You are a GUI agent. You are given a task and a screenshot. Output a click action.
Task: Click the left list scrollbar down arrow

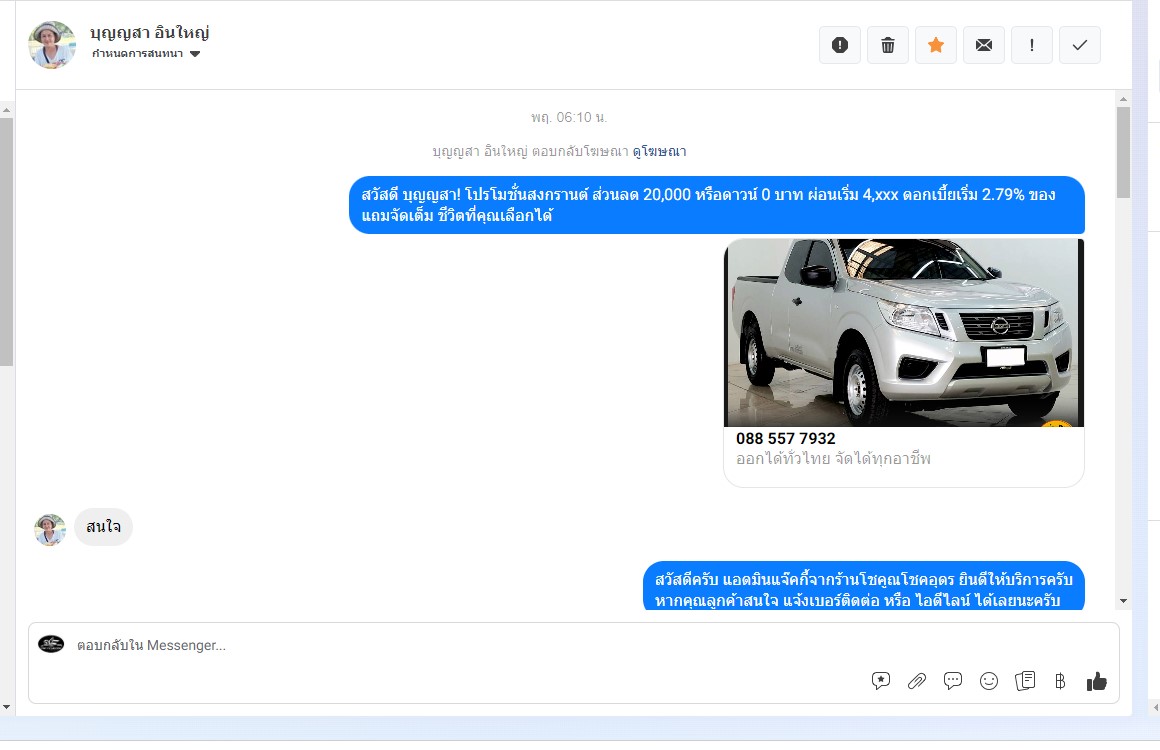pyautogui.click(x=6, y=707)
